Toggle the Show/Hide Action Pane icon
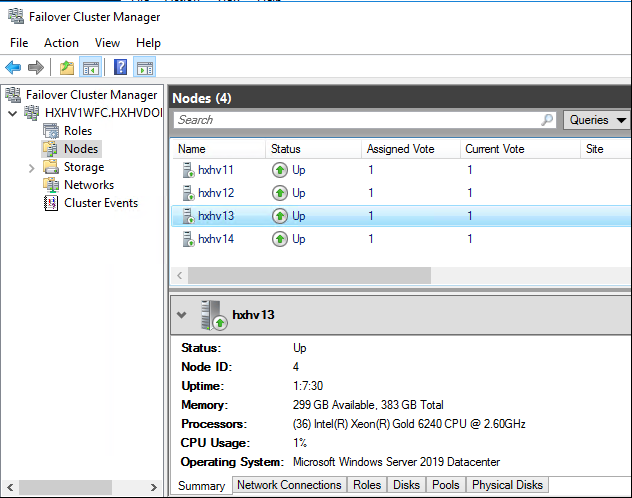Screen dimensions: 632x498 [145, 67]
